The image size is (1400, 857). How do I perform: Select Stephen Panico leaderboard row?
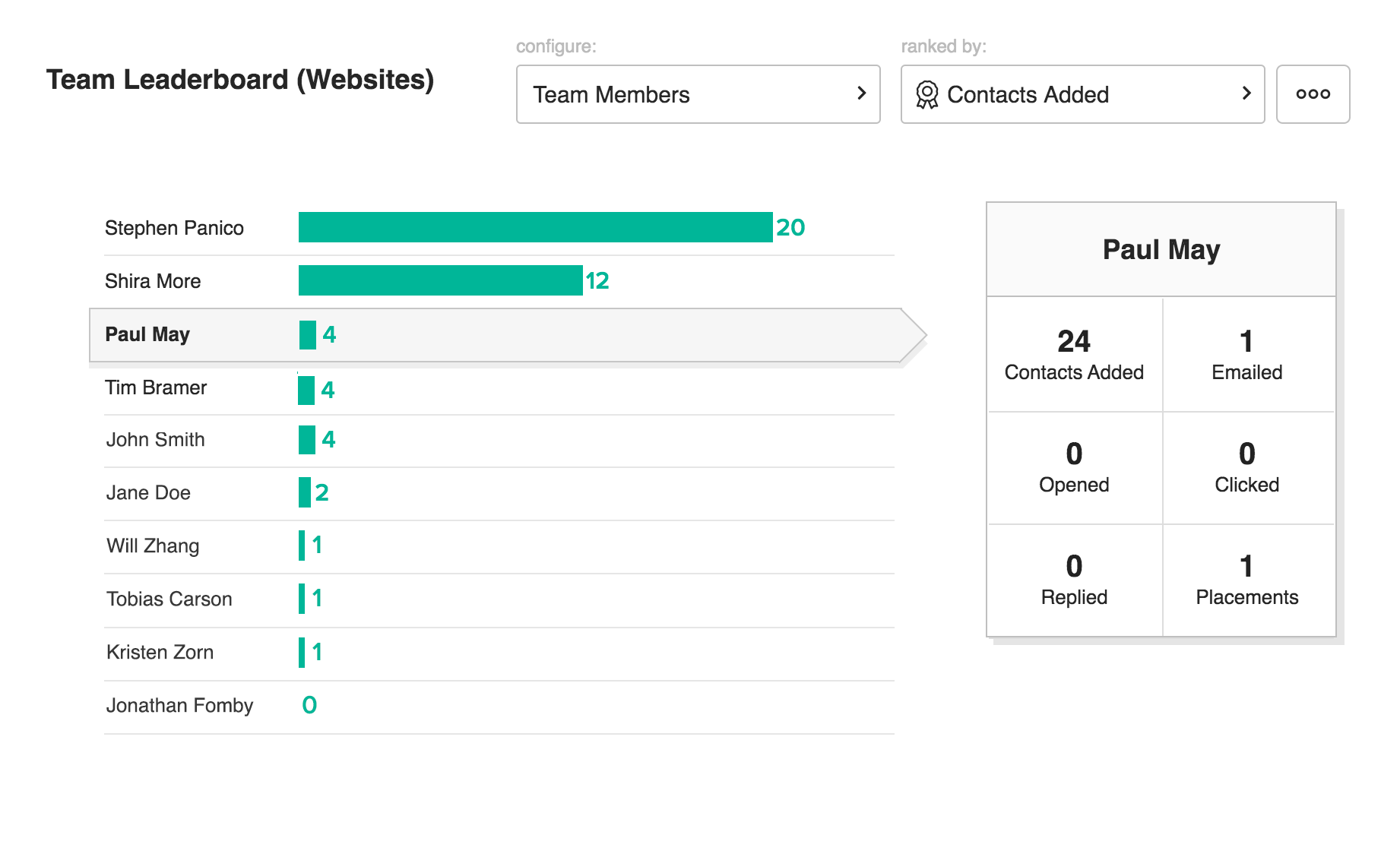(175, 228)
